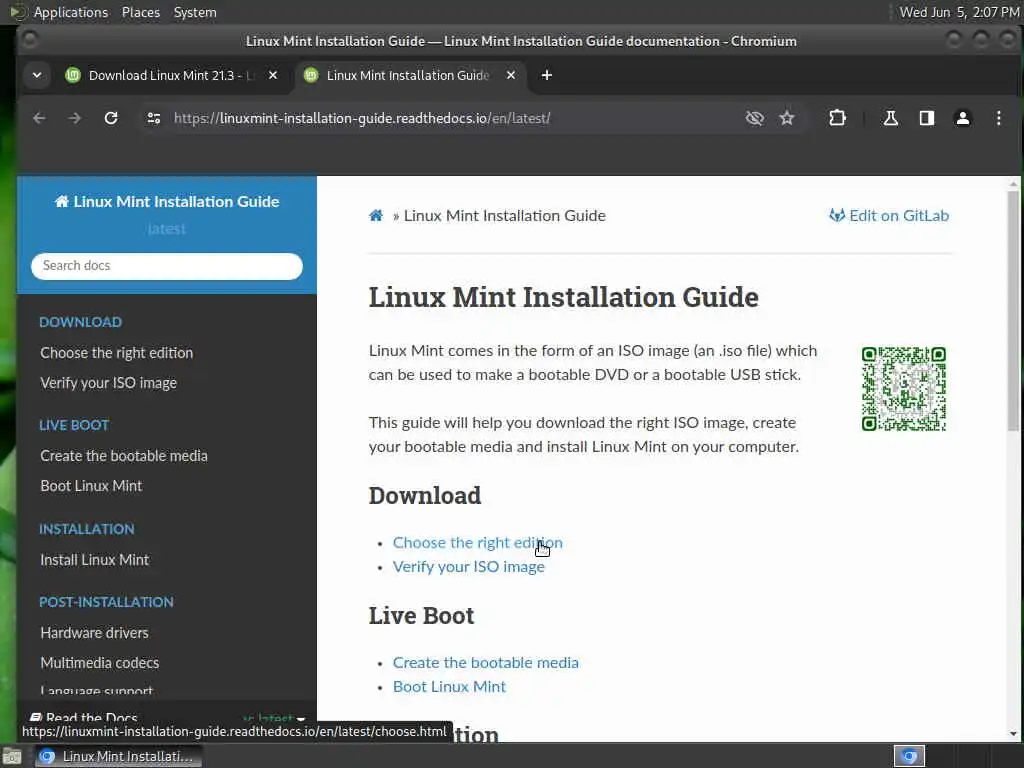Open the profile avatar icon

(963, 118)
